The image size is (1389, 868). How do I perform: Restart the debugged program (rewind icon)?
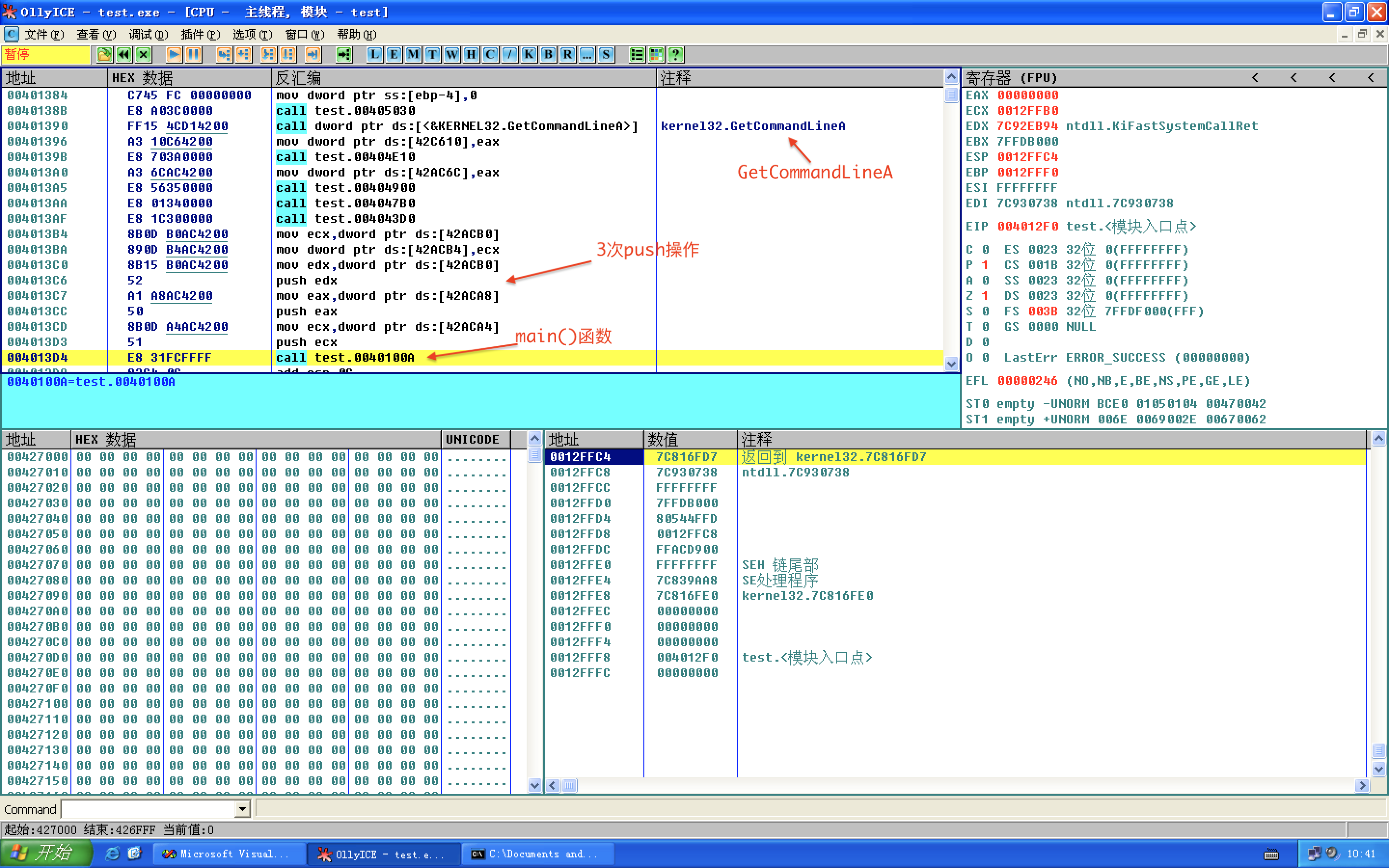coord(124,54)
